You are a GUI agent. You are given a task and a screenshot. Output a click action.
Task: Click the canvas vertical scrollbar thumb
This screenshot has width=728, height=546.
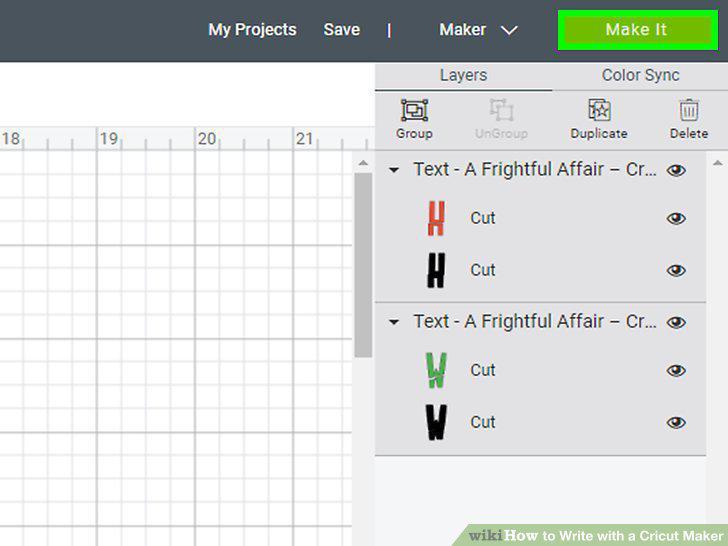pyautogui.click(x=363, y=265)
